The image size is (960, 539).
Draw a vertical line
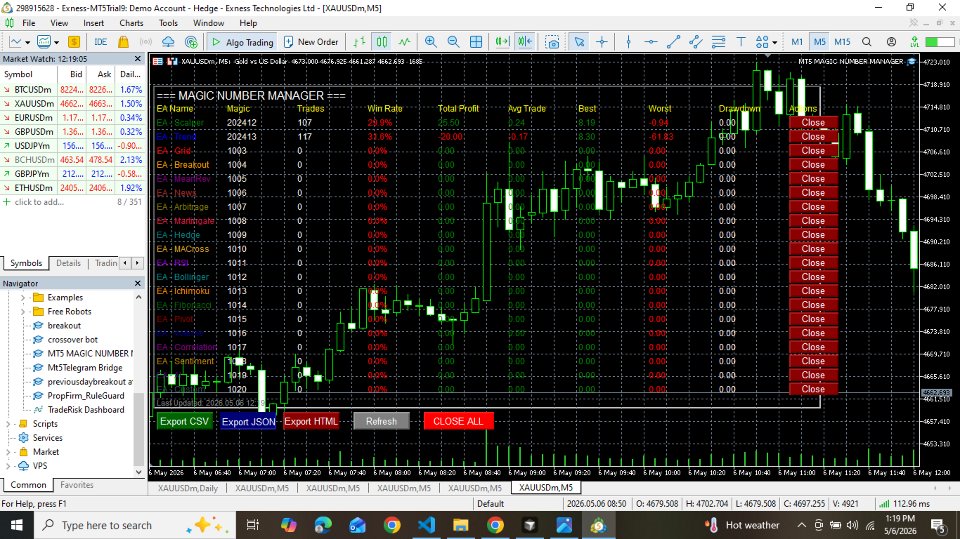point(629,42)
